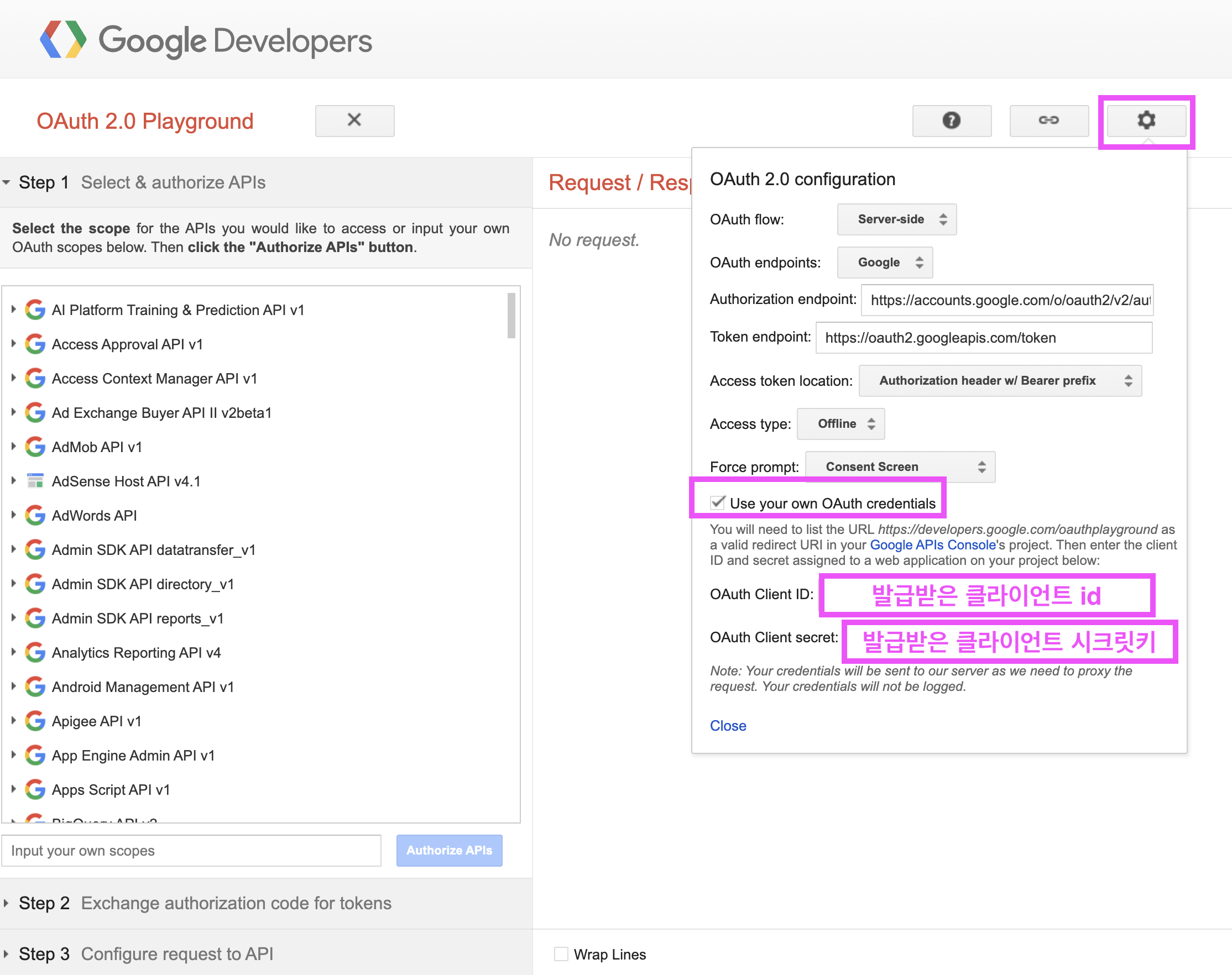
Task: Open the Force prompt Consent Screen dropdown
Action: coord(900,467)
